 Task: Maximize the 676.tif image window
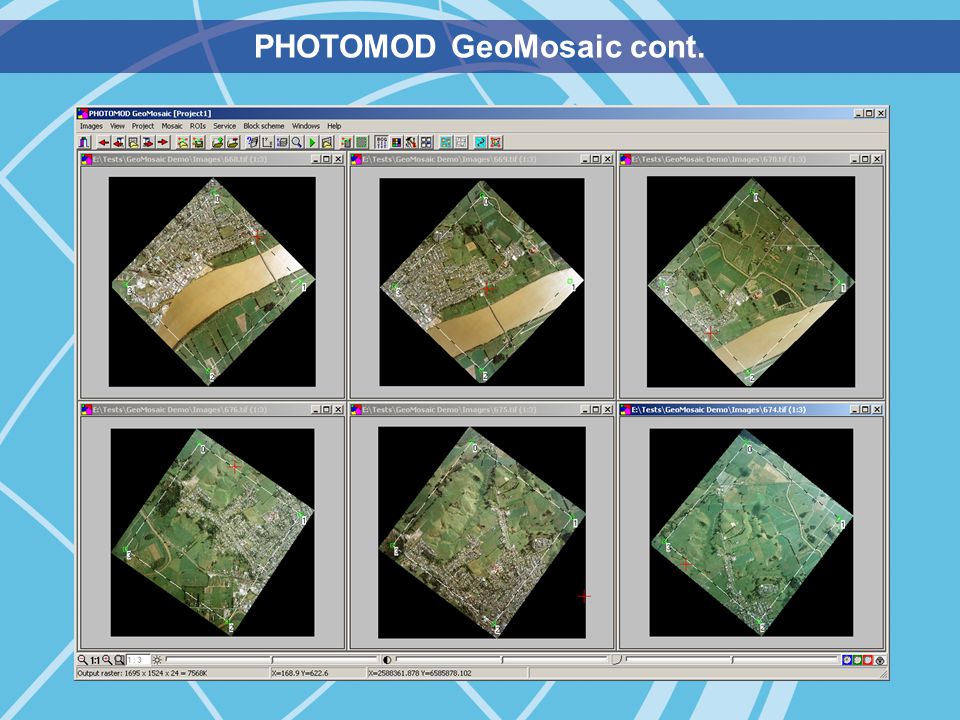[x=326, y=410]
